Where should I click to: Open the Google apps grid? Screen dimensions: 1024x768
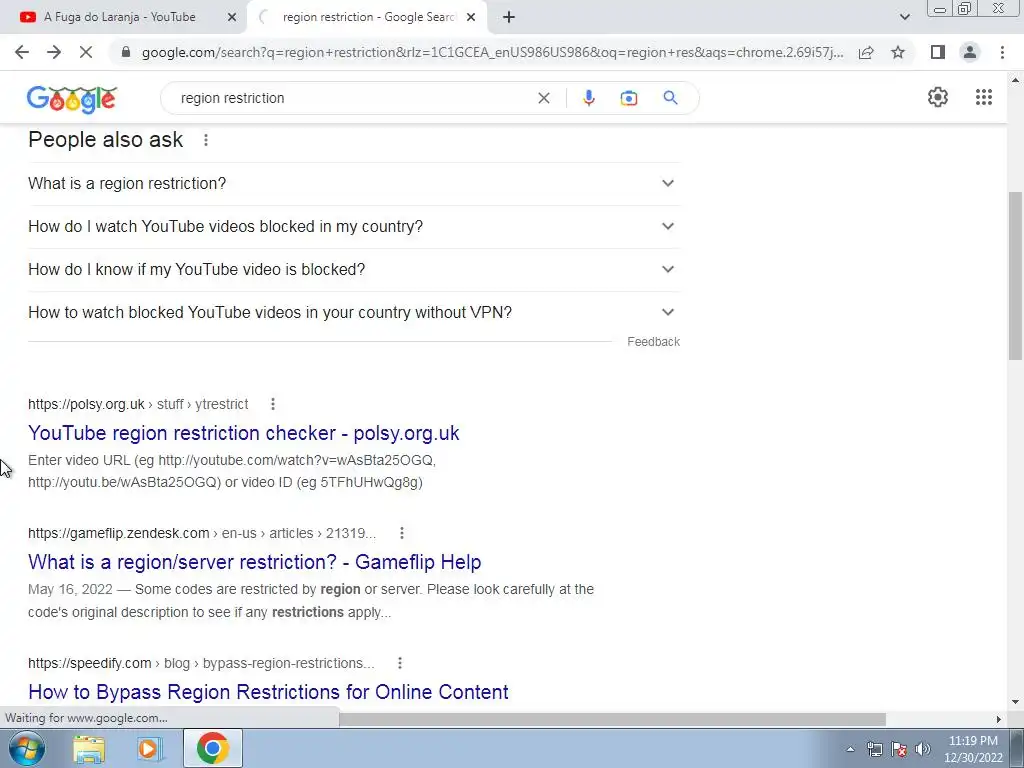(x=984, y=97)
